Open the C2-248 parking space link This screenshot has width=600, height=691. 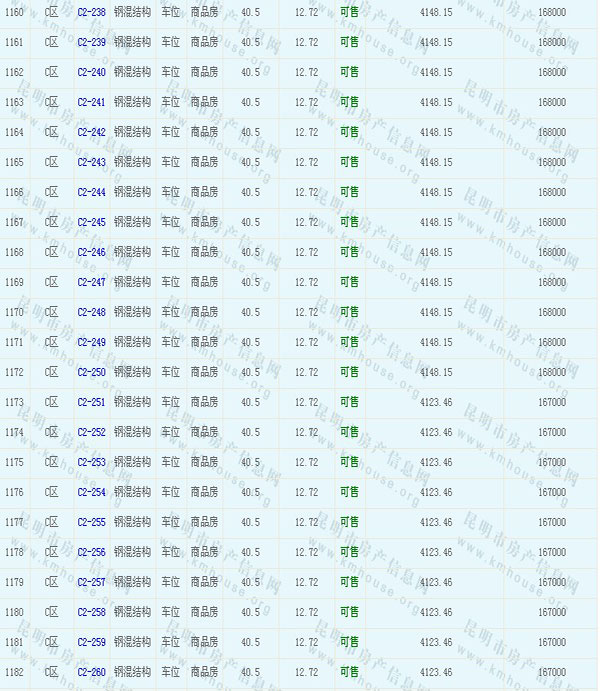(x=91, y=312)
